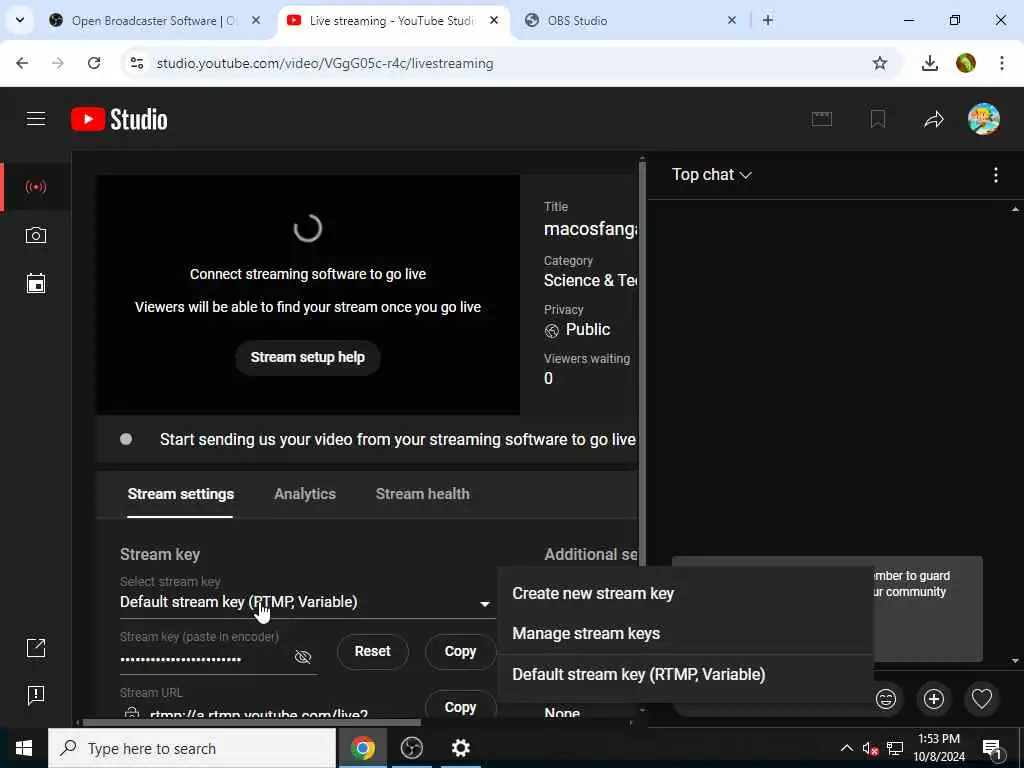Open the Webcam camera icon in sidebar
The image size is (1024, 768).
pos(36,235)
